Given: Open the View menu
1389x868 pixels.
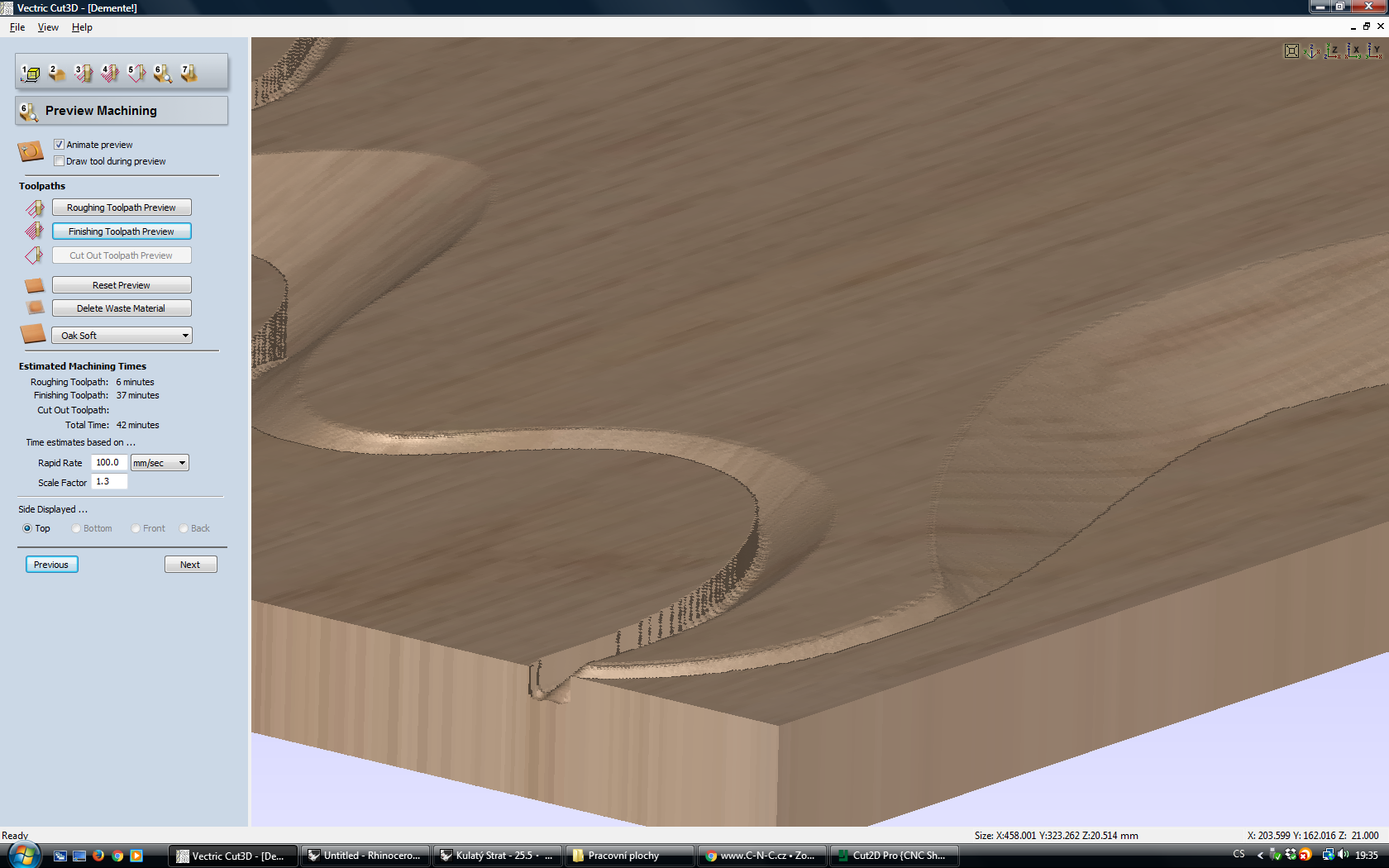Looking at the screenshot, I should pos(48,27).
